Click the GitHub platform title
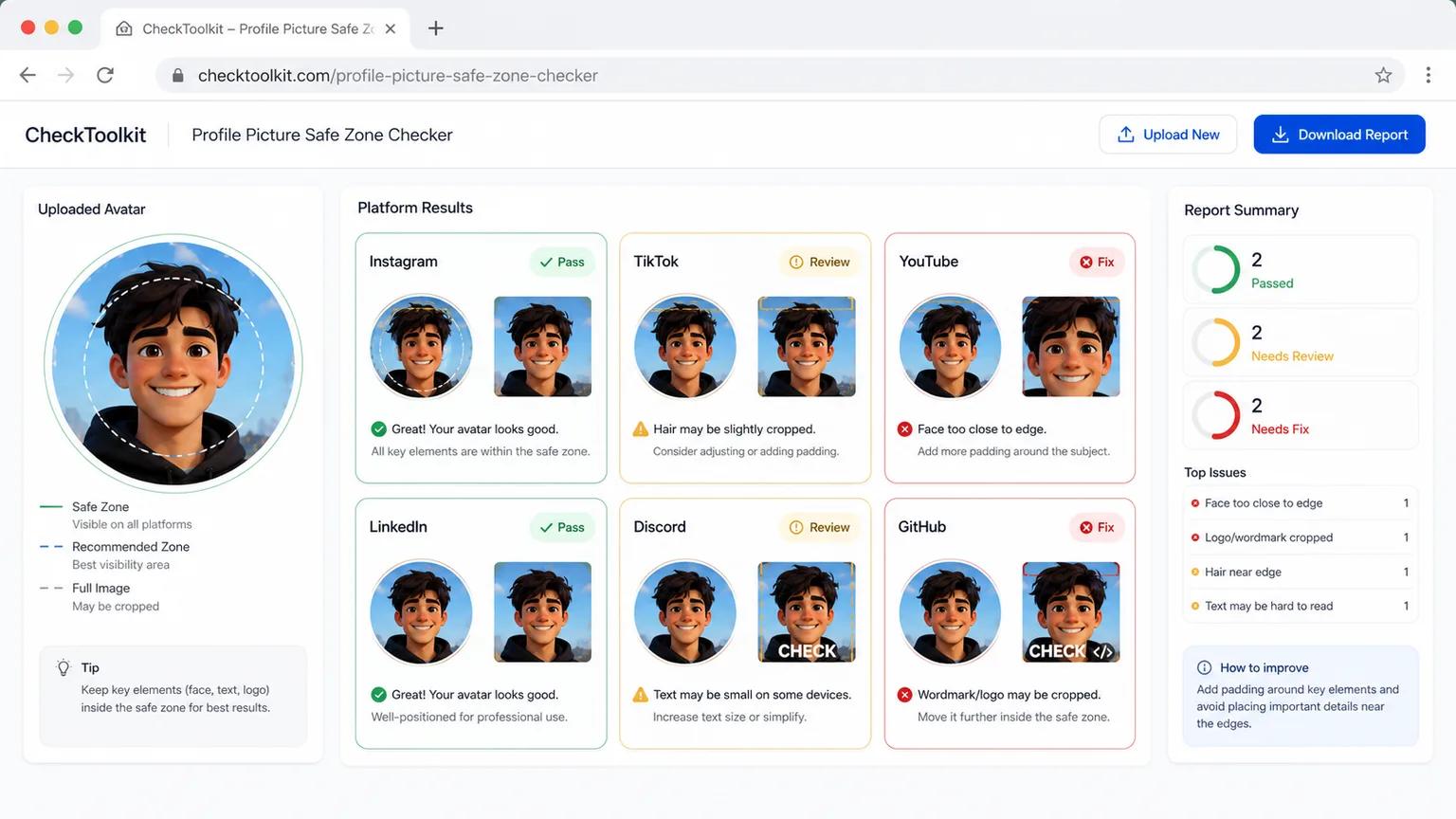1456x819 pixels. [922, 527]
